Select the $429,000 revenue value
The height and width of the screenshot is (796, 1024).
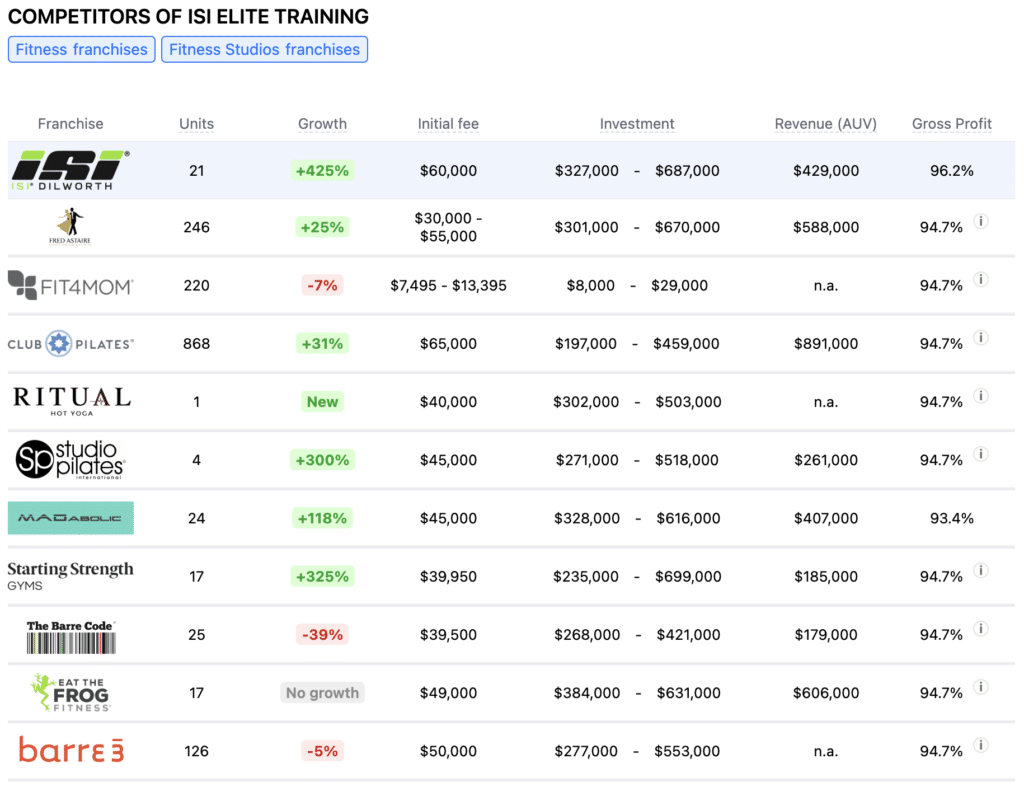point(825,170)
